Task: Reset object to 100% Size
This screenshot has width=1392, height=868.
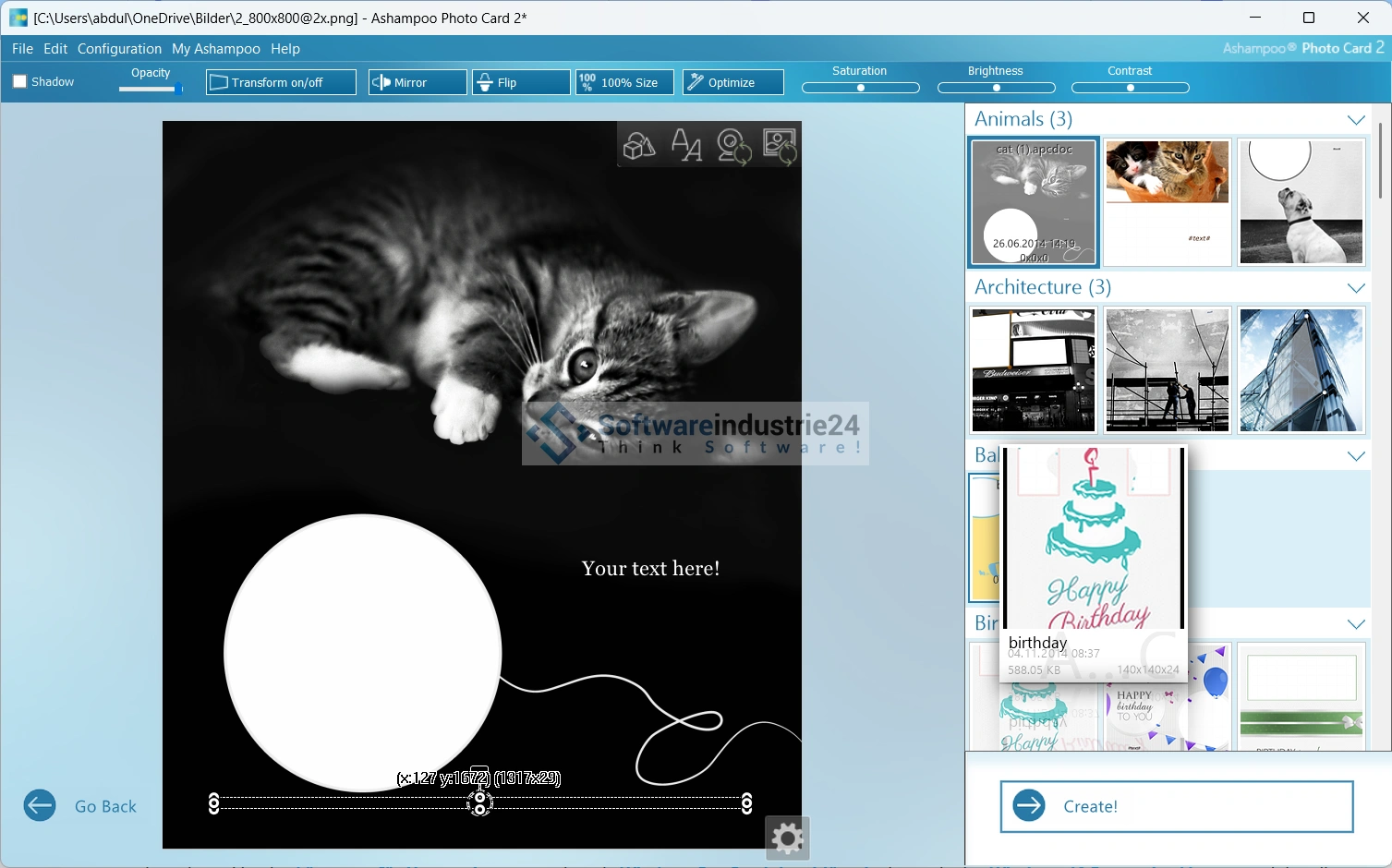Action: coord(624,82)
